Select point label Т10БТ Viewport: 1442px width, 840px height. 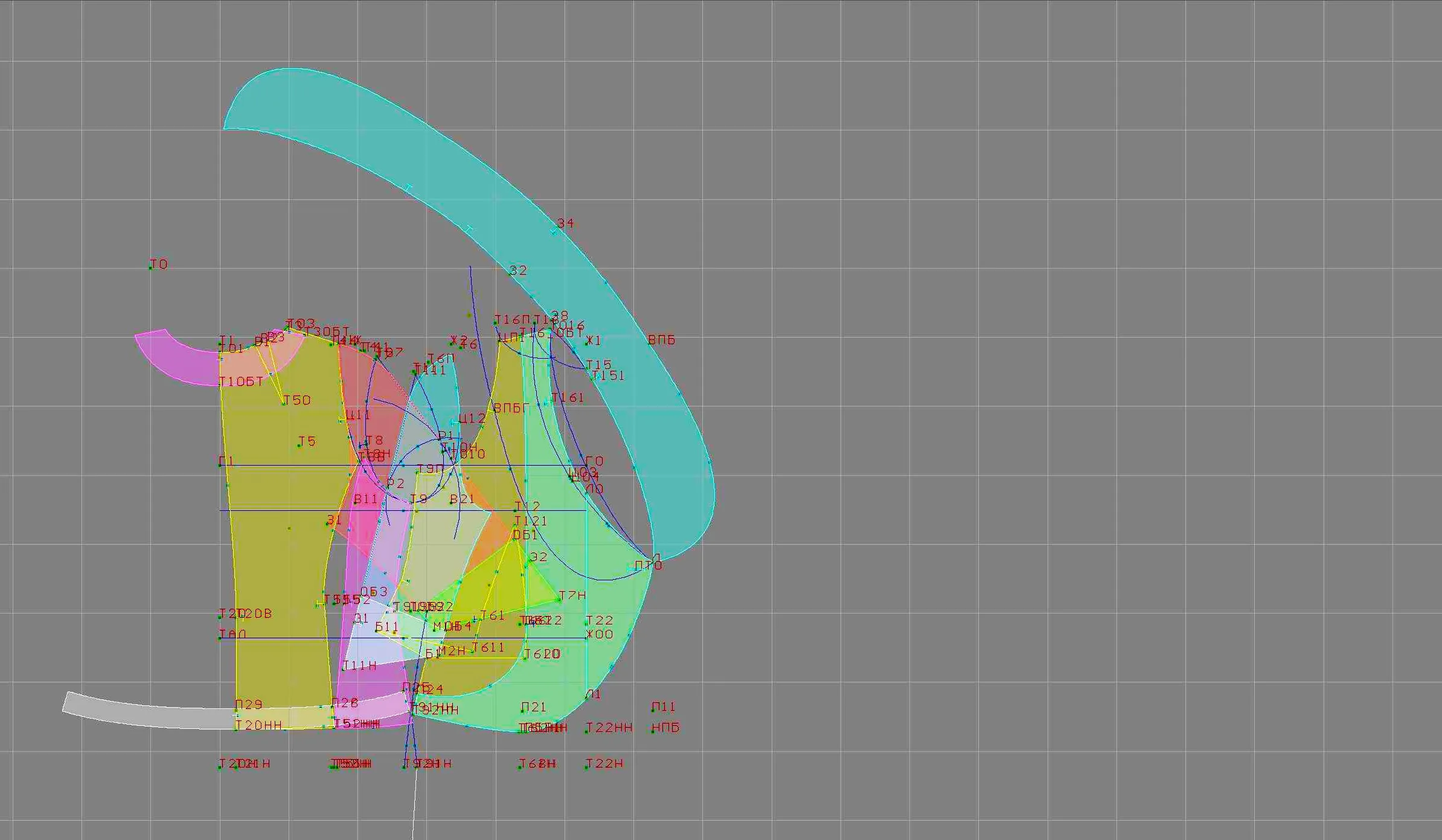[242, 382]
